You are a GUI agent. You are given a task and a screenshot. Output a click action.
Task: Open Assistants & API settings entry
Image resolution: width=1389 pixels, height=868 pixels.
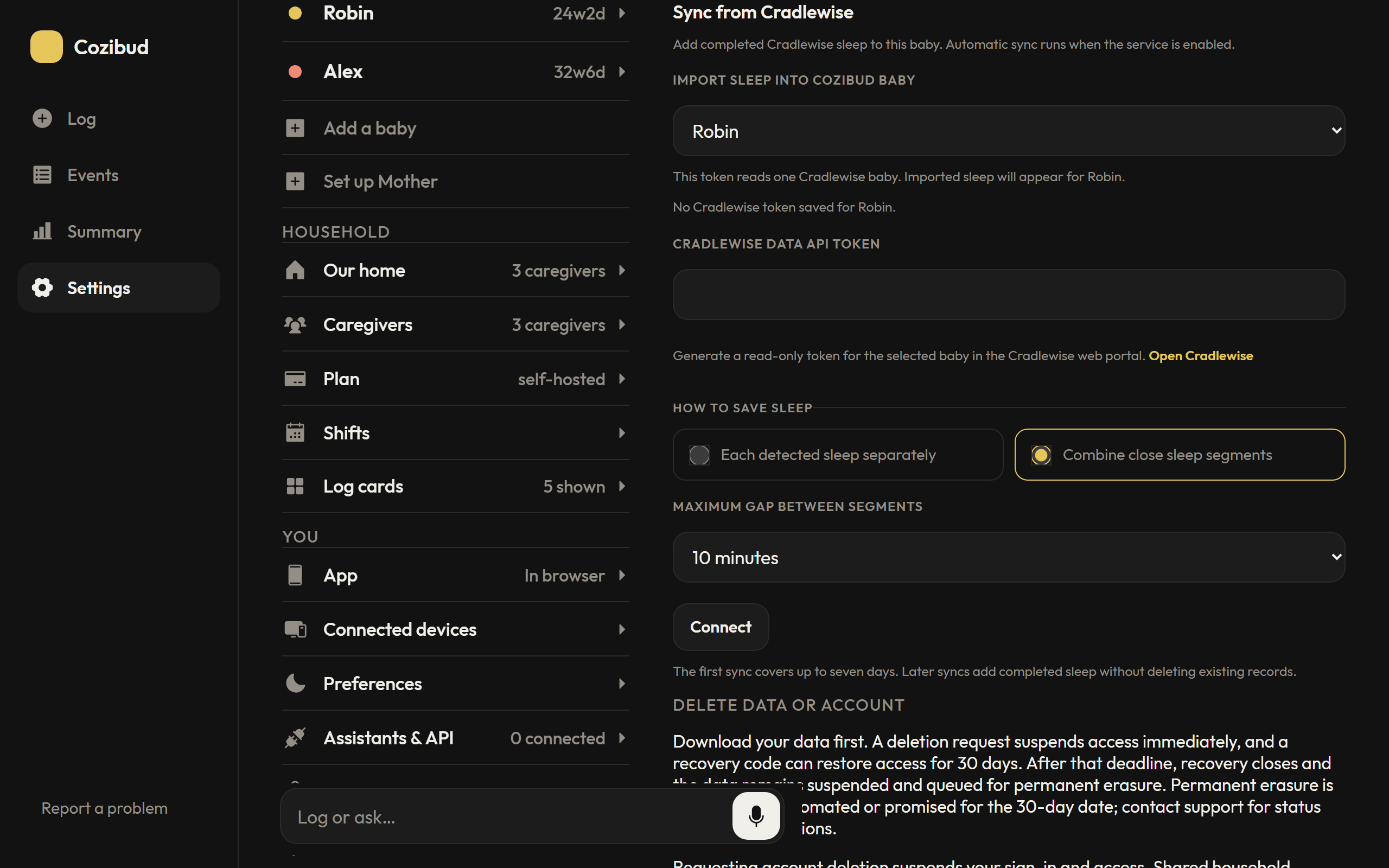(456, 738)
